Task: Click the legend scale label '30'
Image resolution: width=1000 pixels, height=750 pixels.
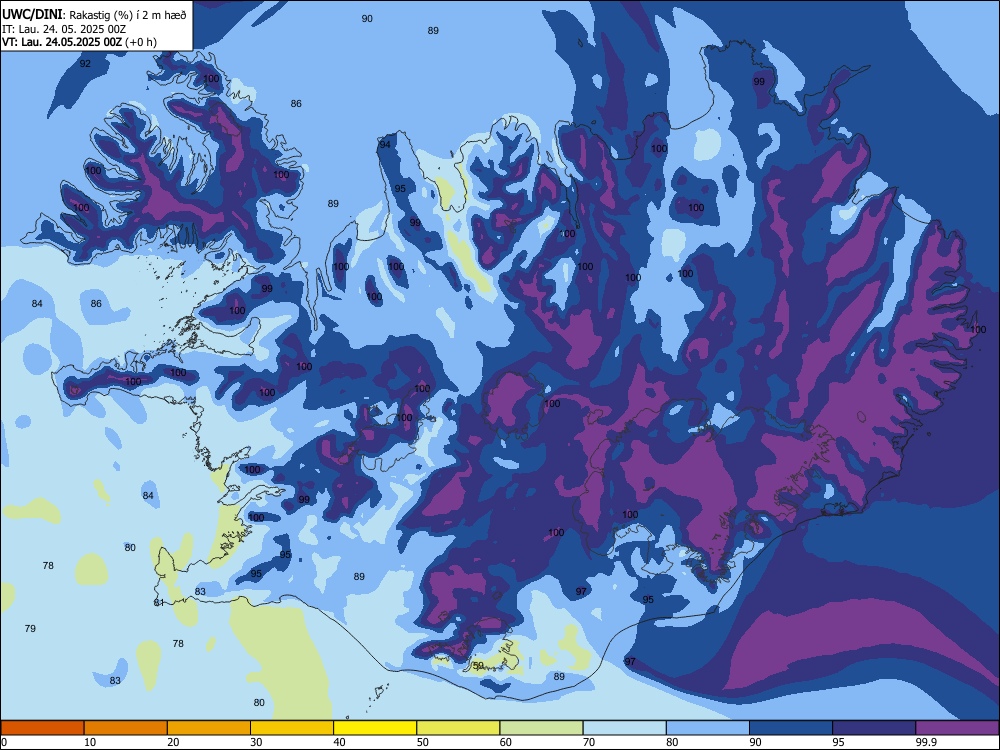Action: pyautogui.click(x=256, y=742)
